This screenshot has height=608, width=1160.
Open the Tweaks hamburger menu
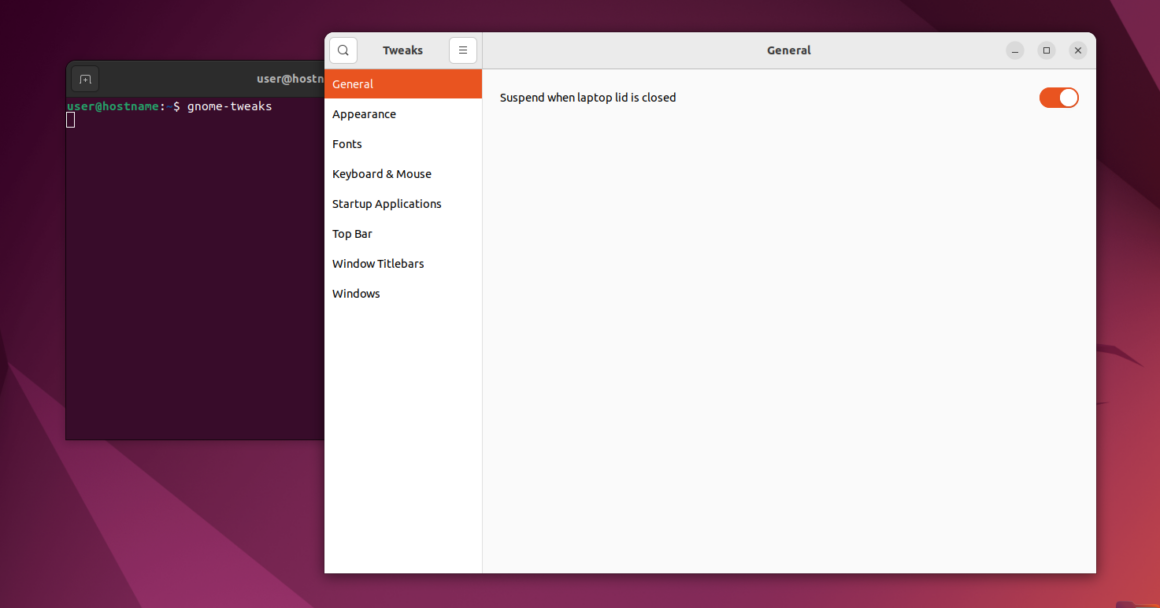point(462,49)
